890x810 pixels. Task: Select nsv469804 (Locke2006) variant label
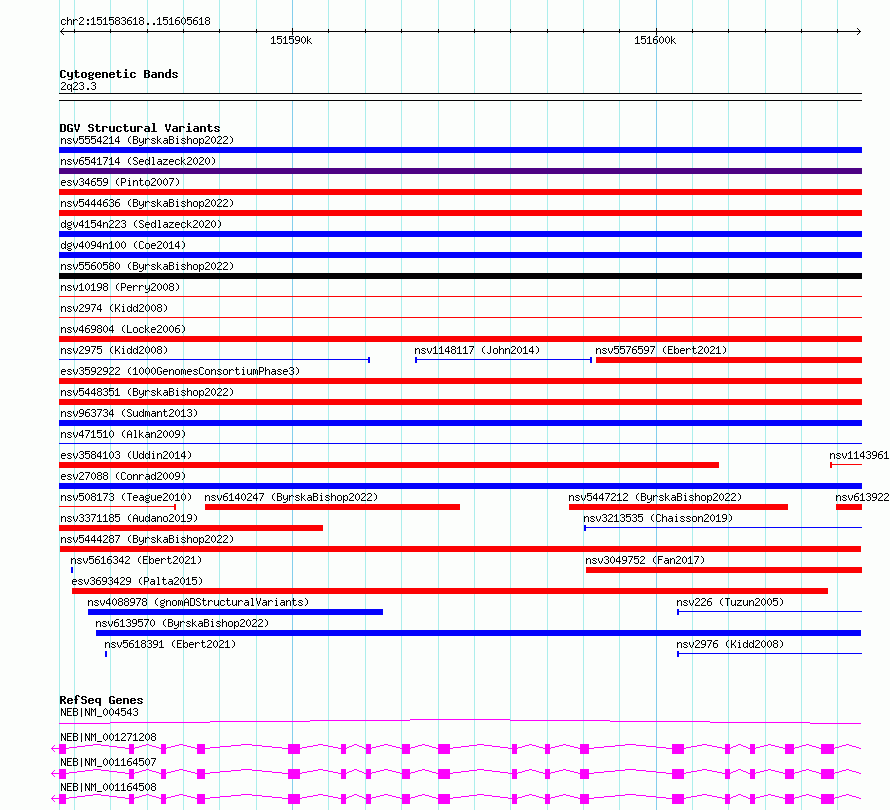click(x=123, y=329)
